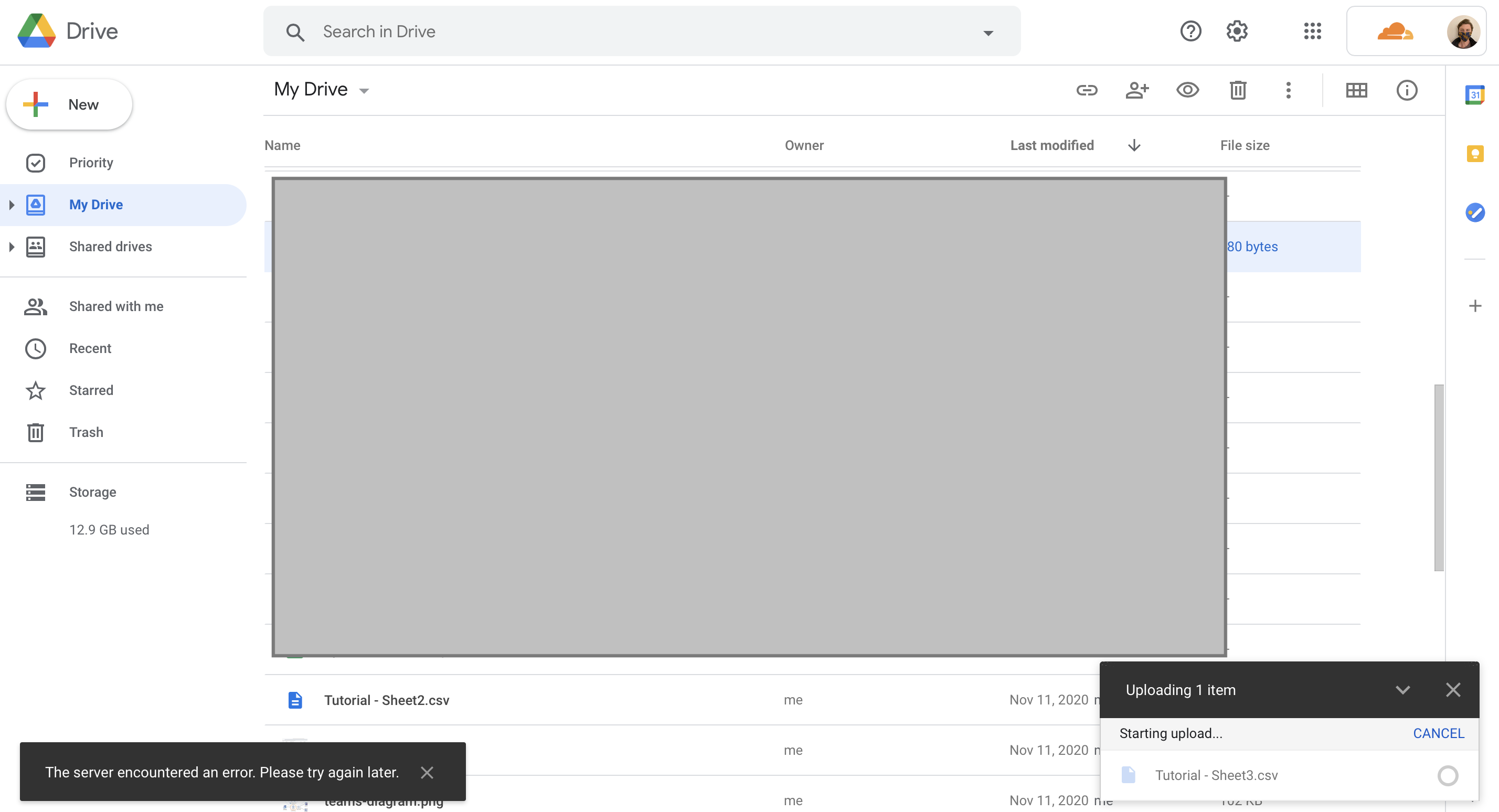Expand the Shared drives tree arrow
This screenshot has width=1499, height=812.
(11, 247)
